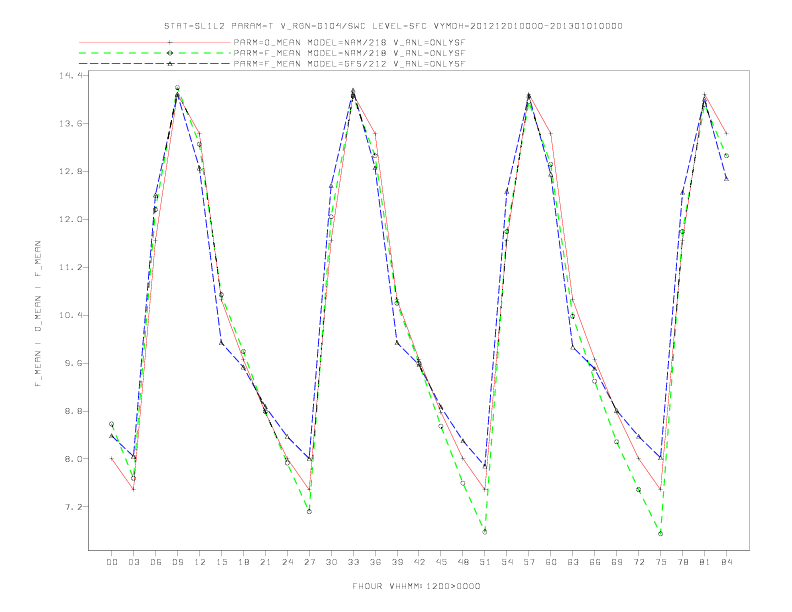The image size is (792, 612).
Task: Click the x-axis tick label 18
Action: (243, 562)
